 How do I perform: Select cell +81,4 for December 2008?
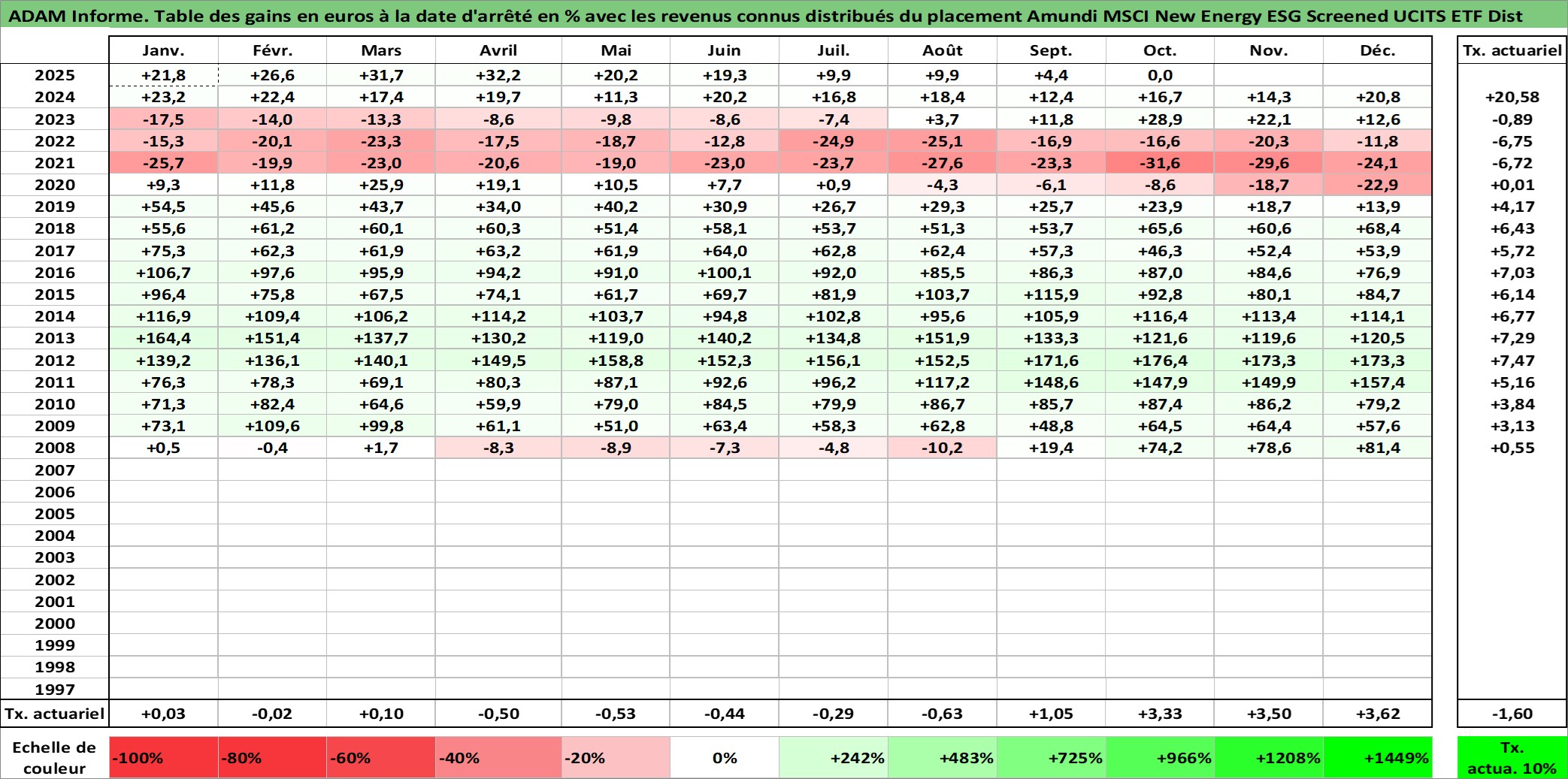point(1378,448)
